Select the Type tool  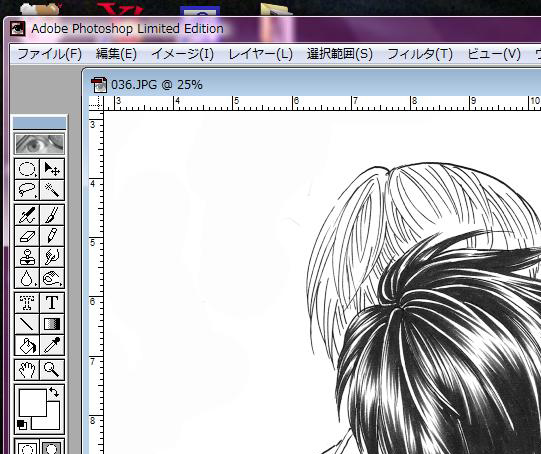coord(52,303)
